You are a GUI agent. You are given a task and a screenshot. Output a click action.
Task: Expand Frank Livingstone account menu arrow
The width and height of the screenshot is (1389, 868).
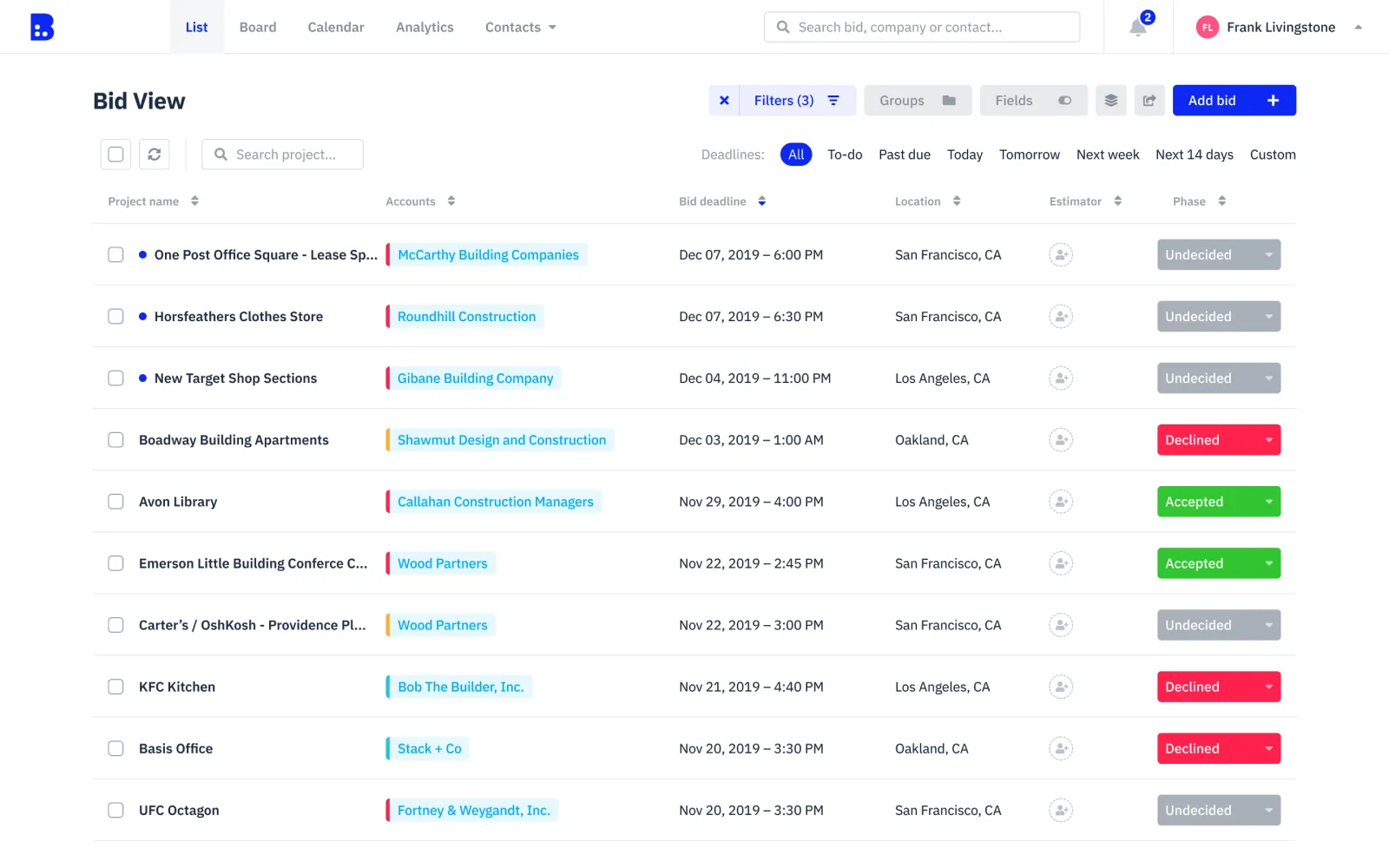click(1358, 28)
